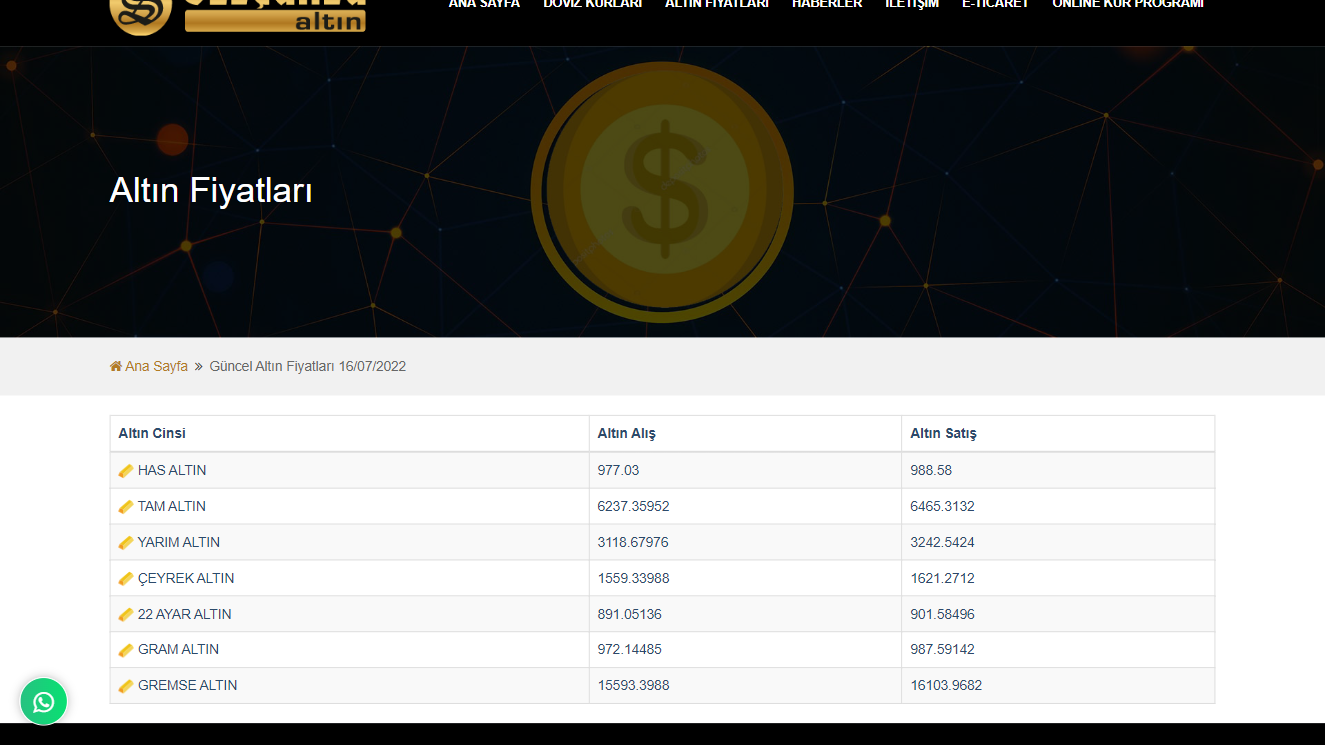Screen dimensions: 1325x745
Task: Click the gold bar icon beside 22 AYAR ALTIN
Action: tap(126, 615)
